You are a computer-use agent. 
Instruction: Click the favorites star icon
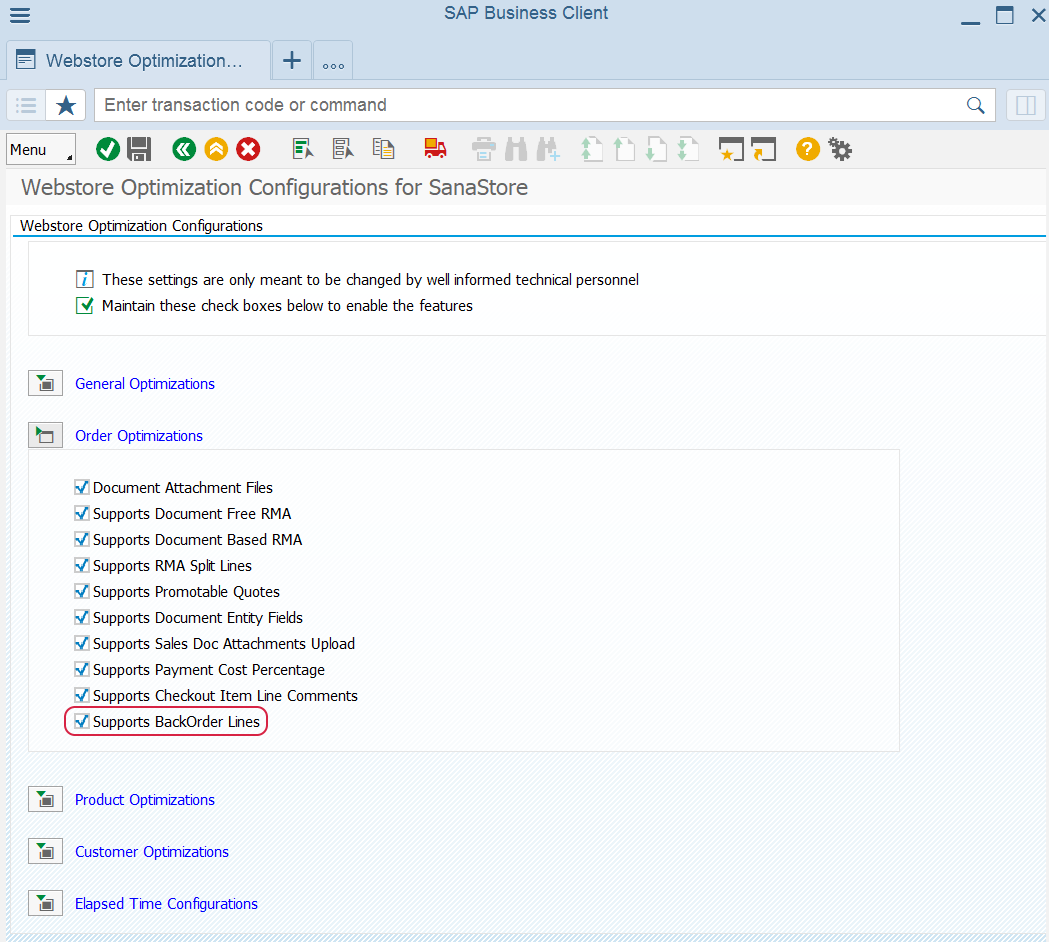coord(66,105)
